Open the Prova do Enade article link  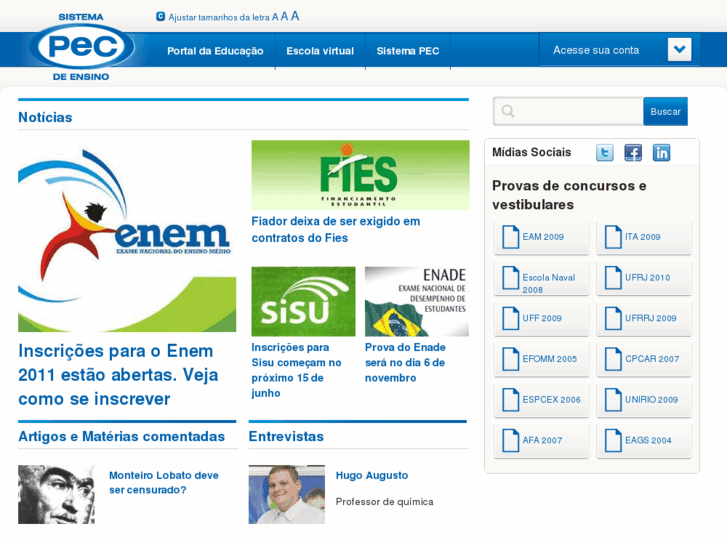coord(405,363)
